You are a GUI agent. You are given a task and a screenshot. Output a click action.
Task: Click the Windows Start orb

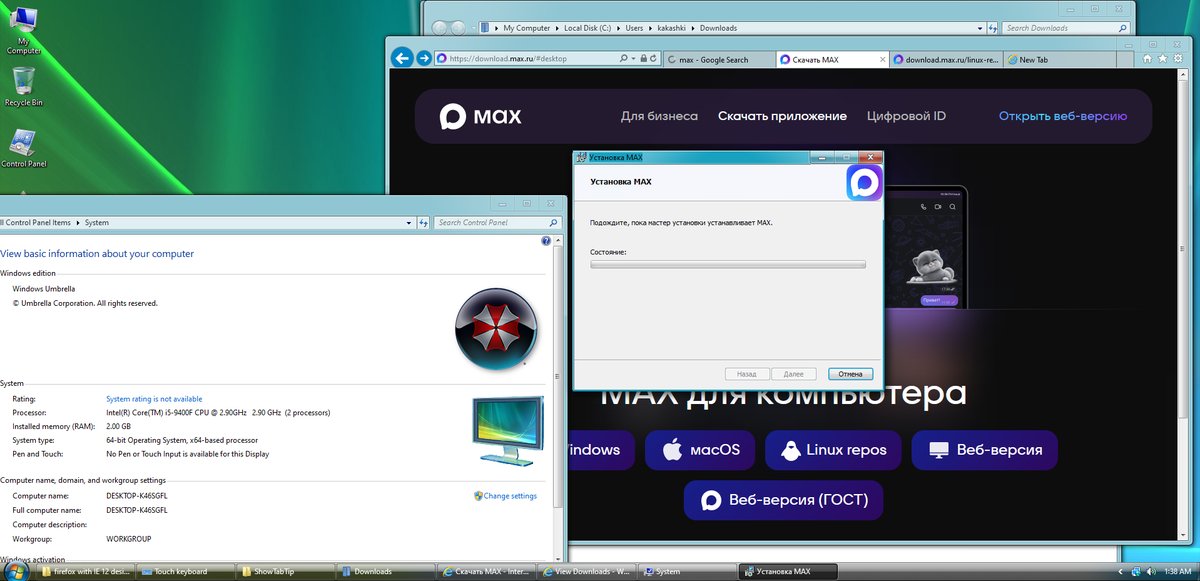point(16,571)
